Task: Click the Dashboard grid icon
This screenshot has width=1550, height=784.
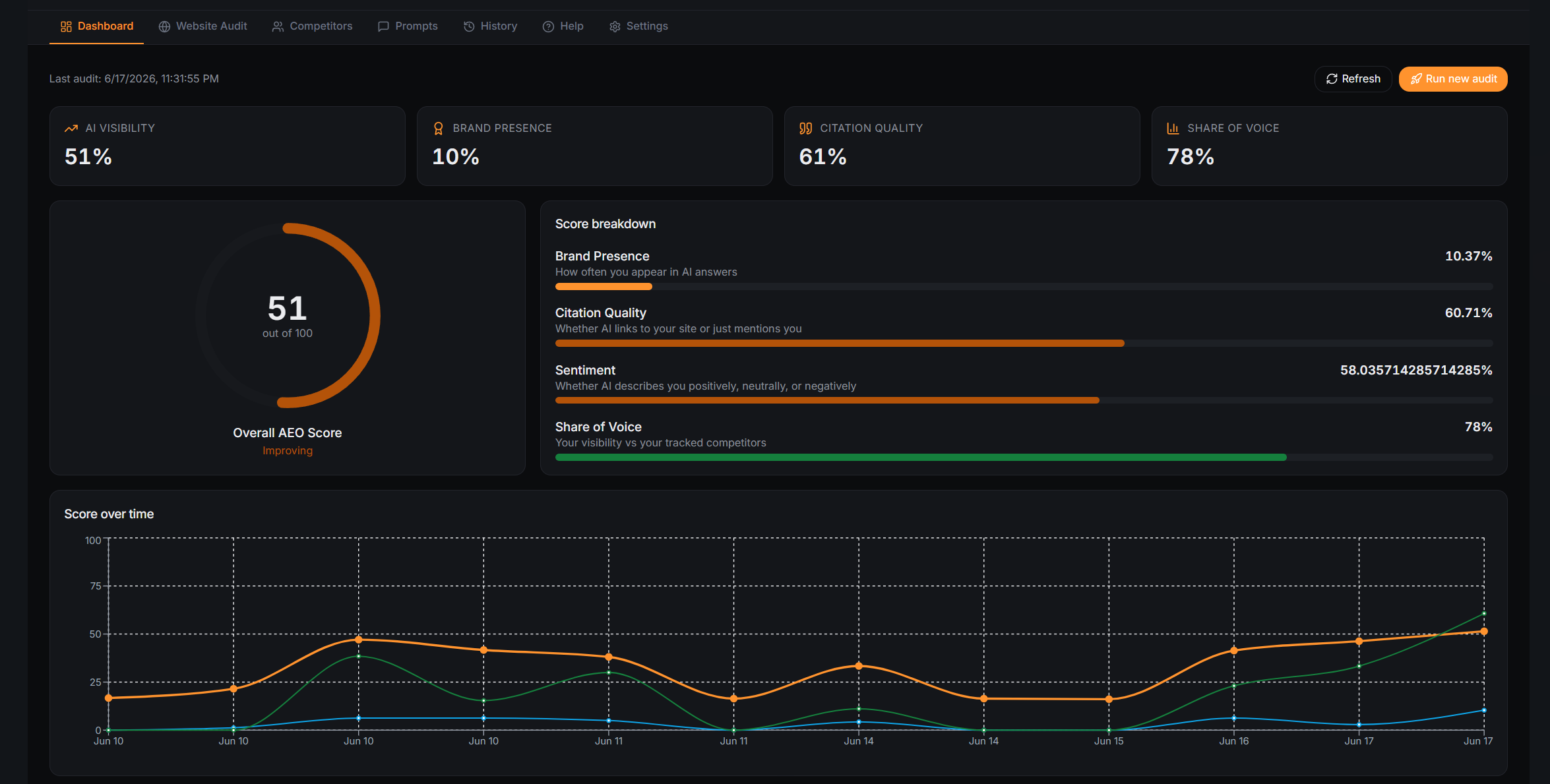Action: click(66, 26)
